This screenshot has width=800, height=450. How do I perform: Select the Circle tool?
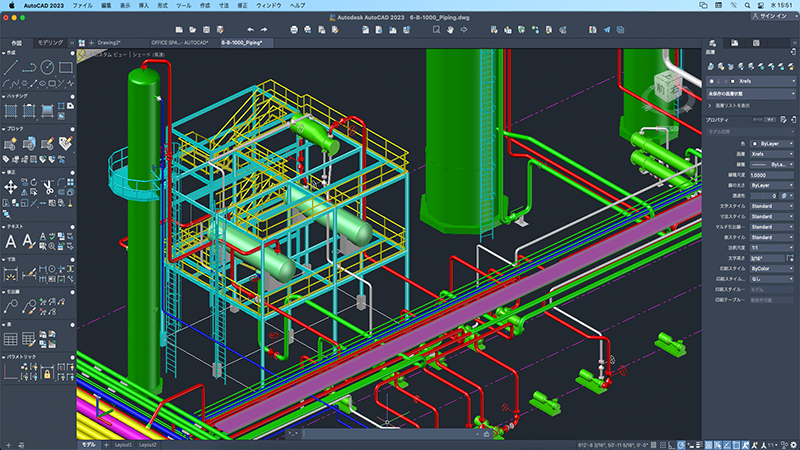pyautogui.click(x=47, y=67)
